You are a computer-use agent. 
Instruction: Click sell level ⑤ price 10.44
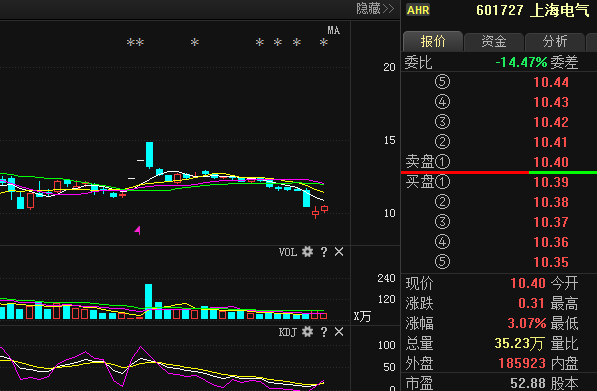click(551, 82)
